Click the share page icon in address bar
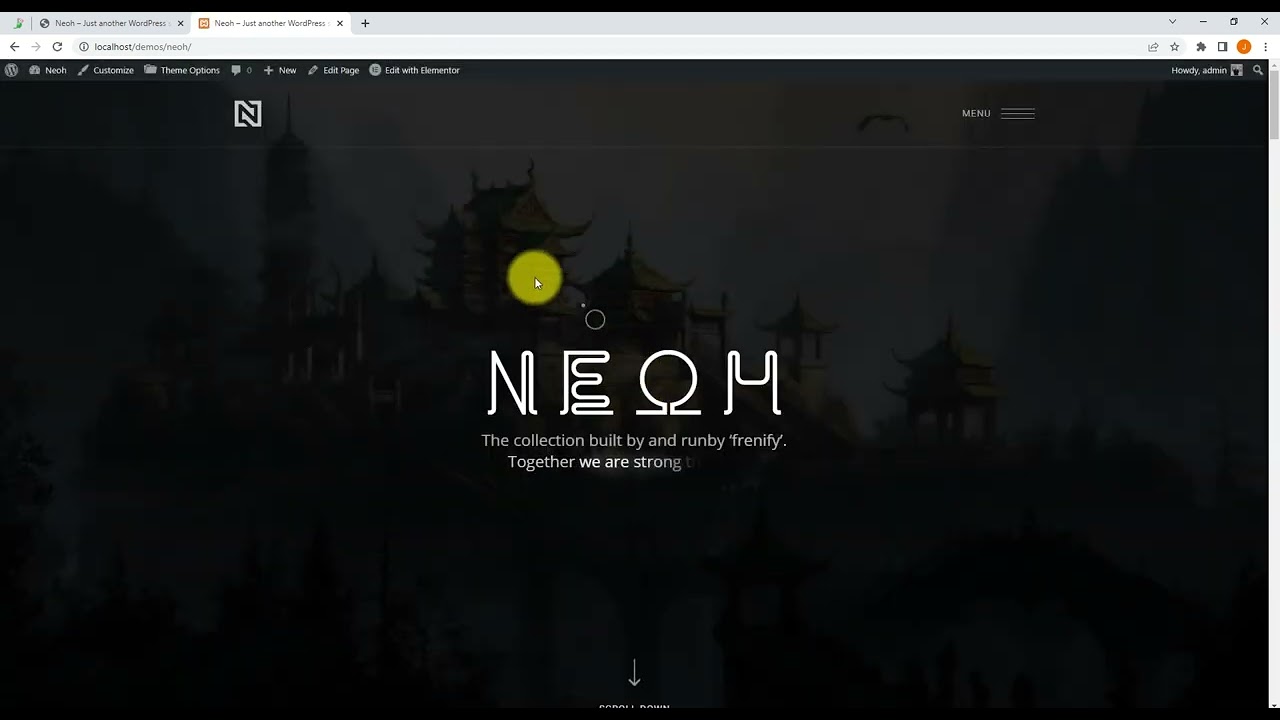 pos(1153,47)
